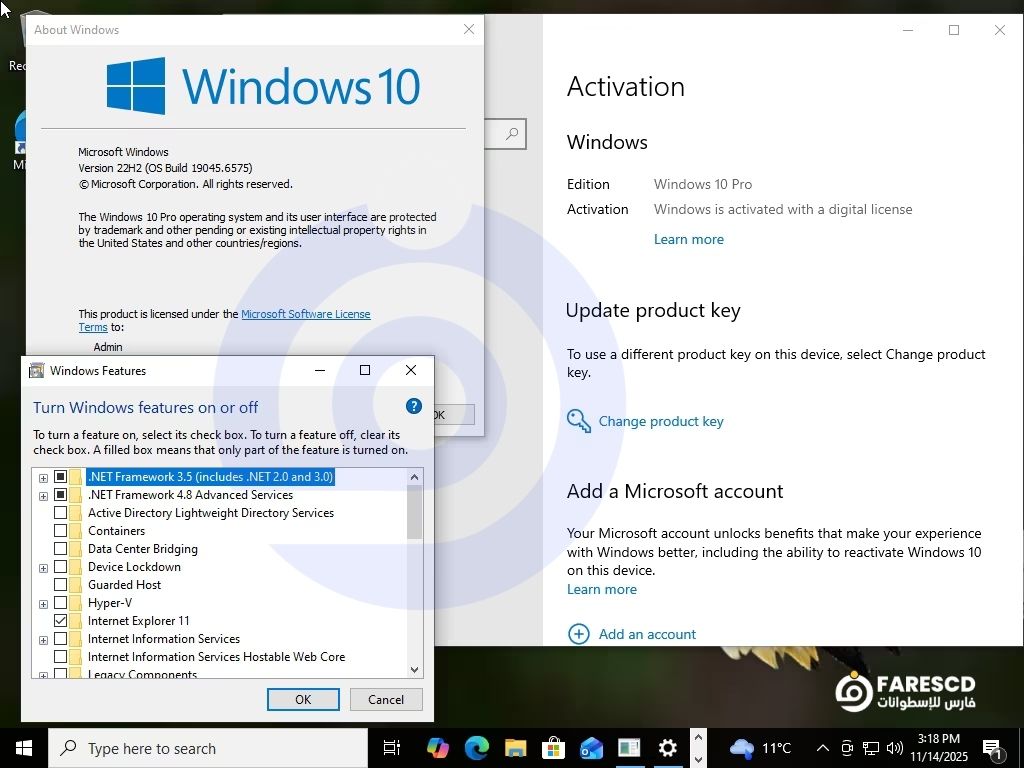Screen dimensions: 1024x768
Task: Show hidden system tray icons
Action: pyautogui.click(x=822, y=748)
